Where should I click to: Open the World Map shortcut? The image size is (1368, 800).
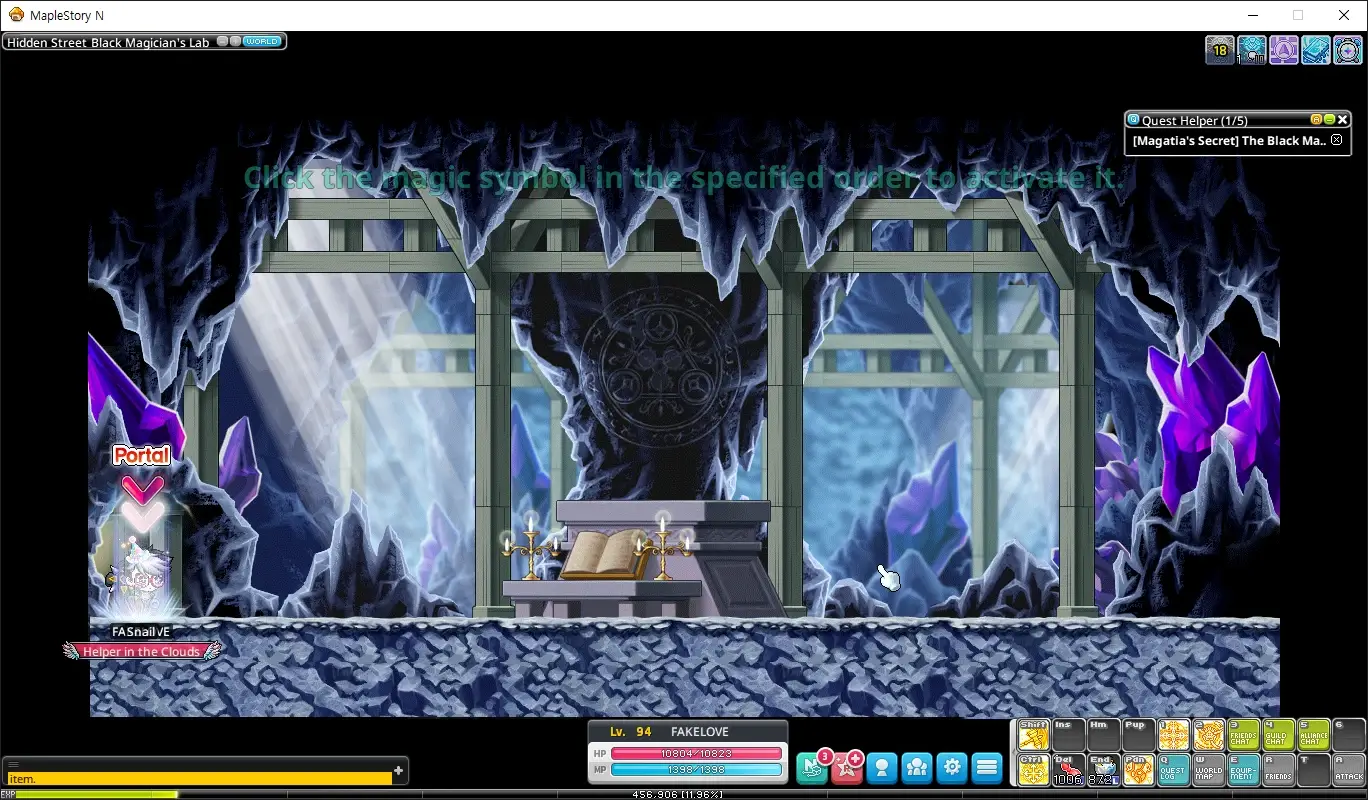1209,770
